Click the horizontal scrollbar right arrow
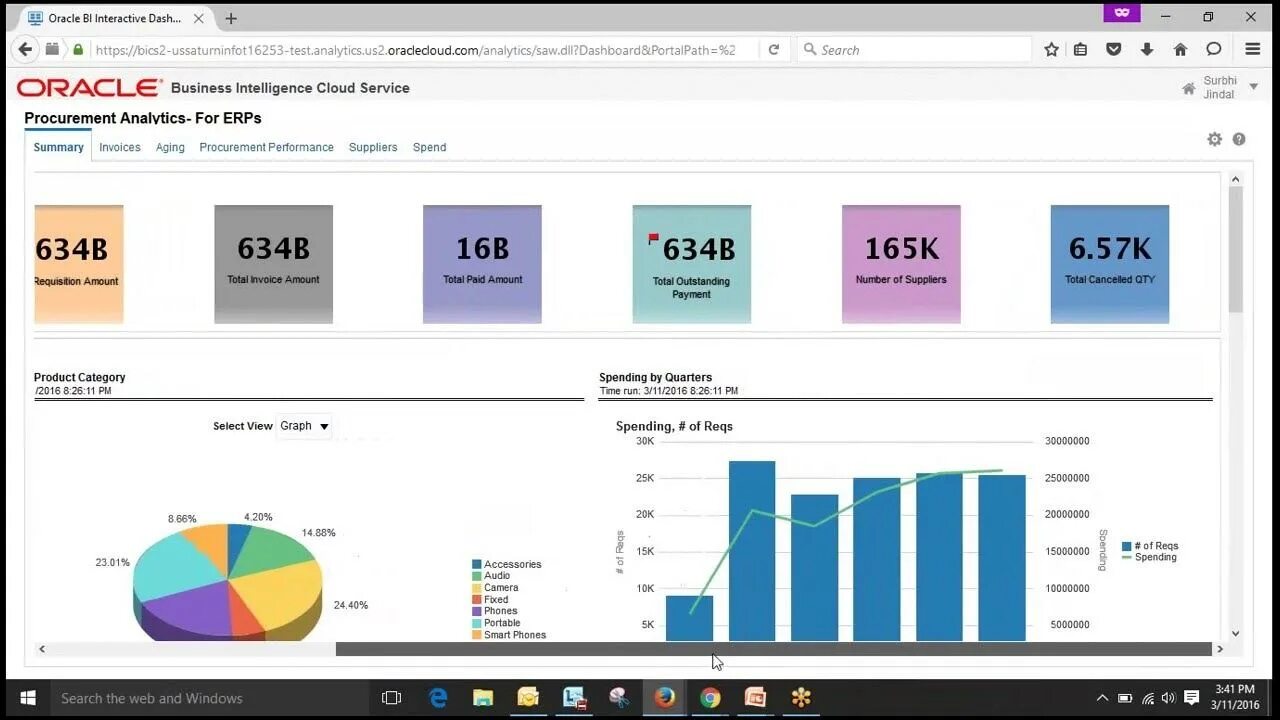Viewport: 1280px width, 720px height. pyautogui.click(x=1220, y=649)
